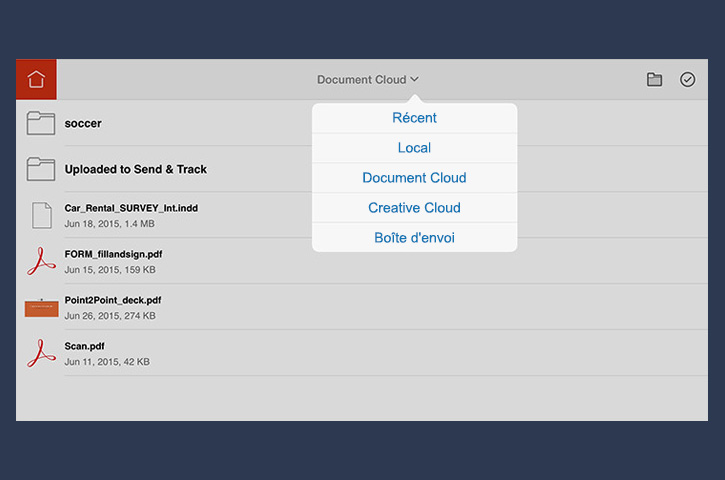Go to the red Home button

coord(36,79)
